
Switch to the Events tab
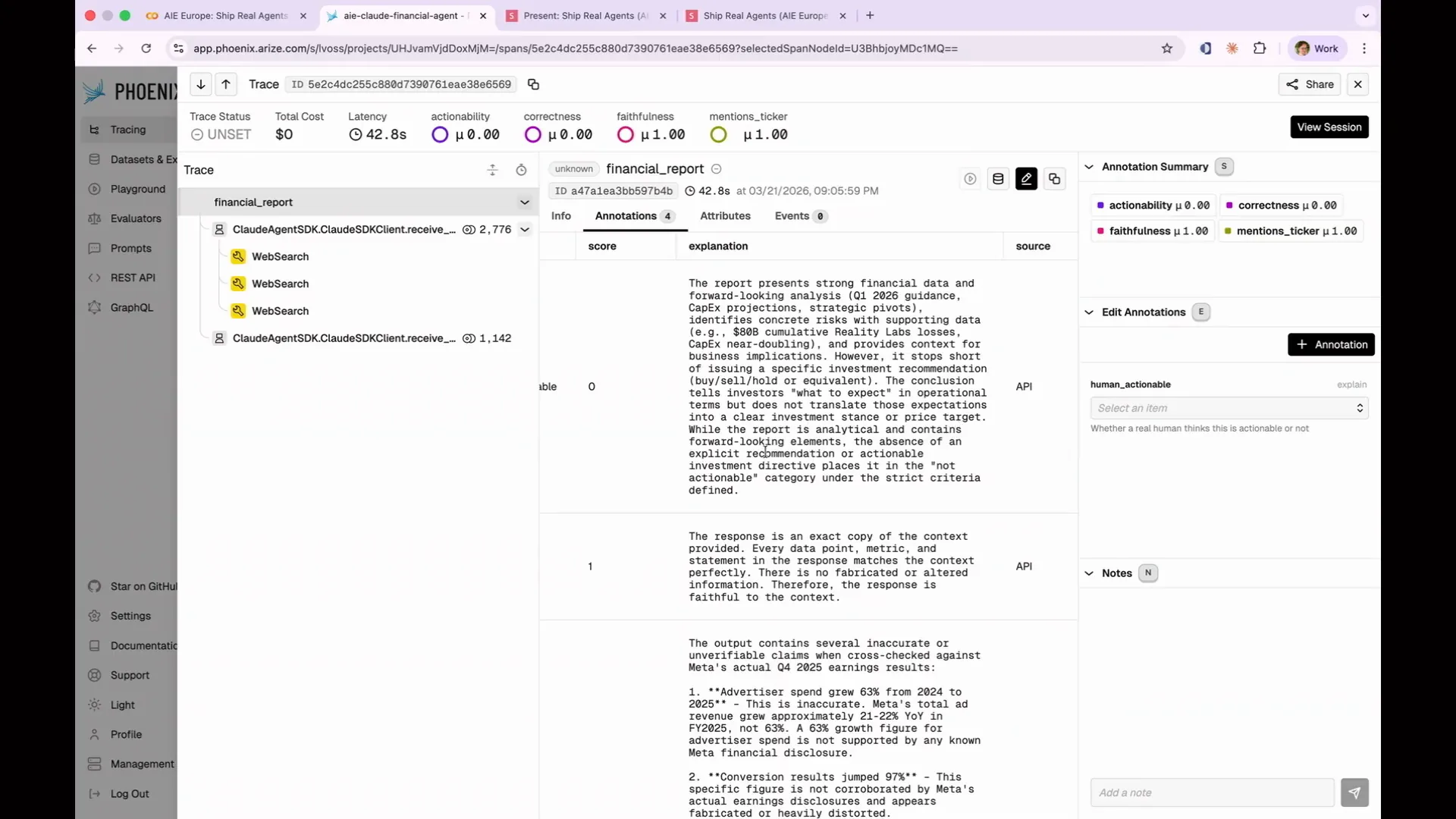pos(800,216)
